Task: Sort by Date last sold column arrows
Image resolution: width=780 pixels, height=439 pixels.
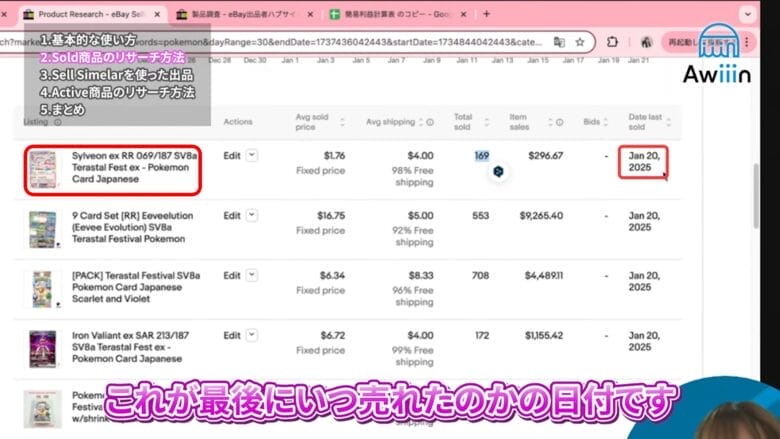Action: (668, 122)
